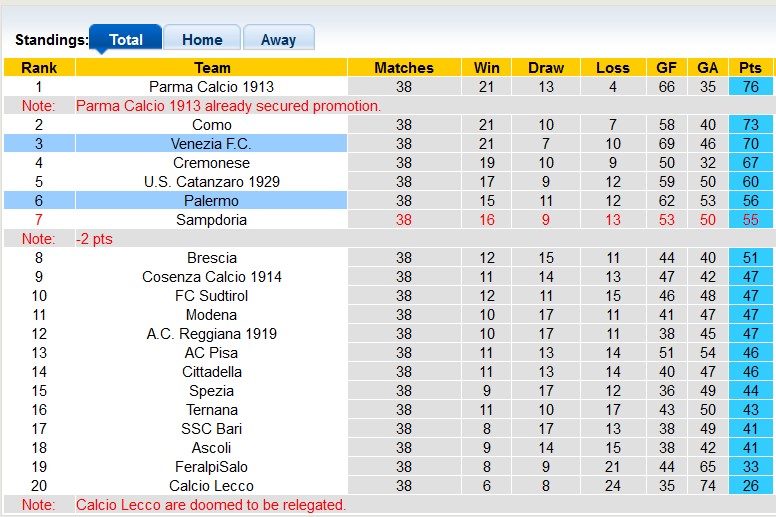Click Cosenza Calcio 1914 team name
The width and height of the screenshot is (776, 517).
pyautogui.click(x=211, y=277)
